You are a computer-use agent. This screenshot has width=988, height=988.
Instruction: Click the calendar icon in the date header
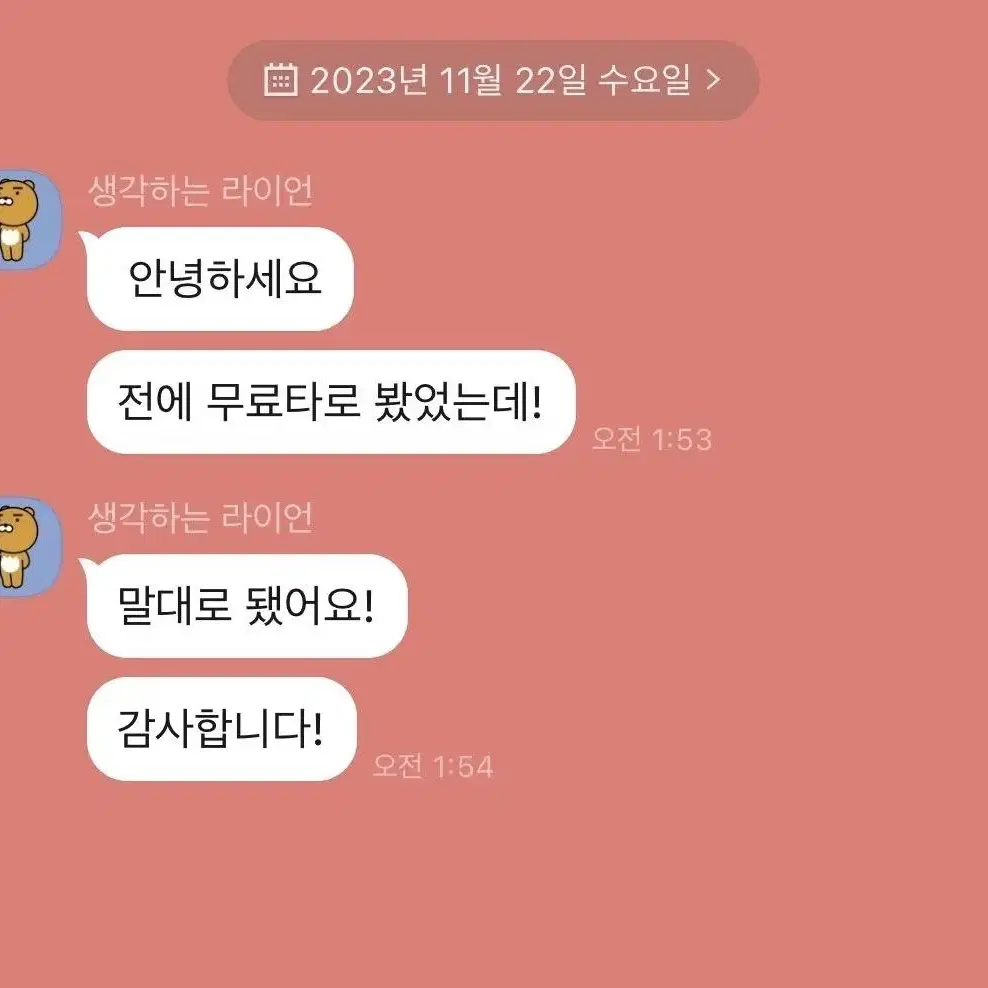tap(280, 79)
